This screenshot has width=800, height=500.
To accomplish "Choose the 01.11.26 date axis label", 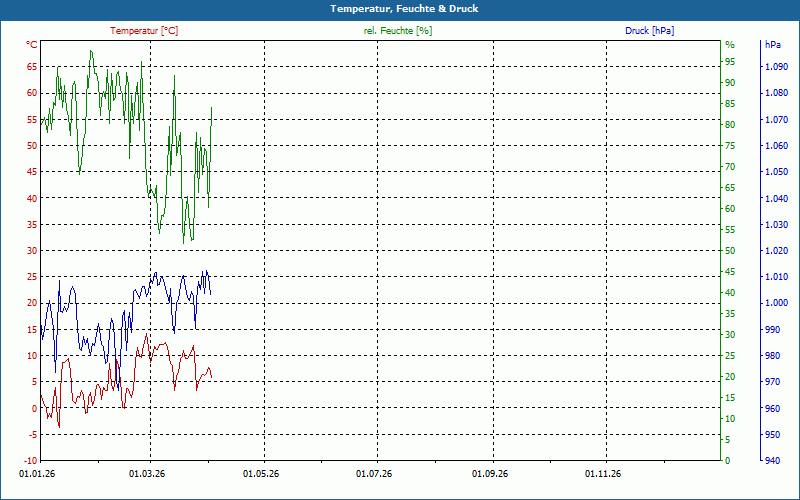I will 605,474.
